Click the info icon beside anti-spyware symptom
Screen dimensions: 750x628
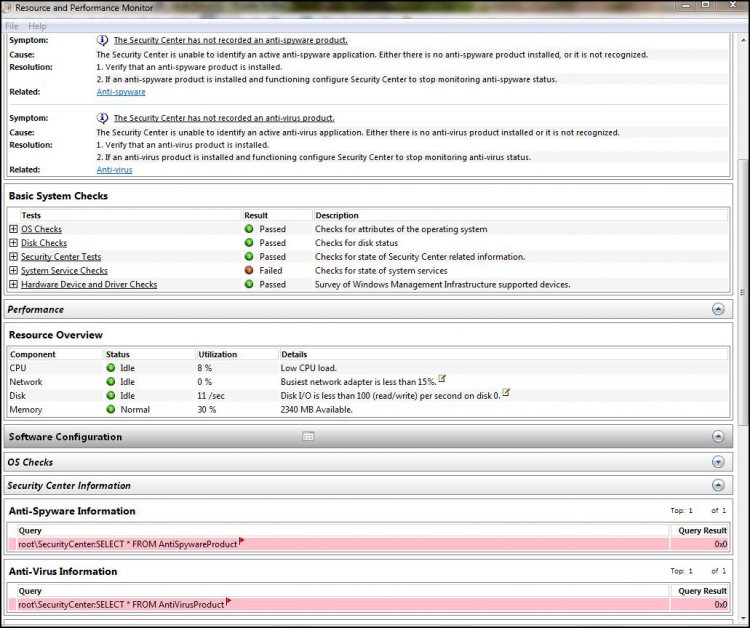click(102, 40)
